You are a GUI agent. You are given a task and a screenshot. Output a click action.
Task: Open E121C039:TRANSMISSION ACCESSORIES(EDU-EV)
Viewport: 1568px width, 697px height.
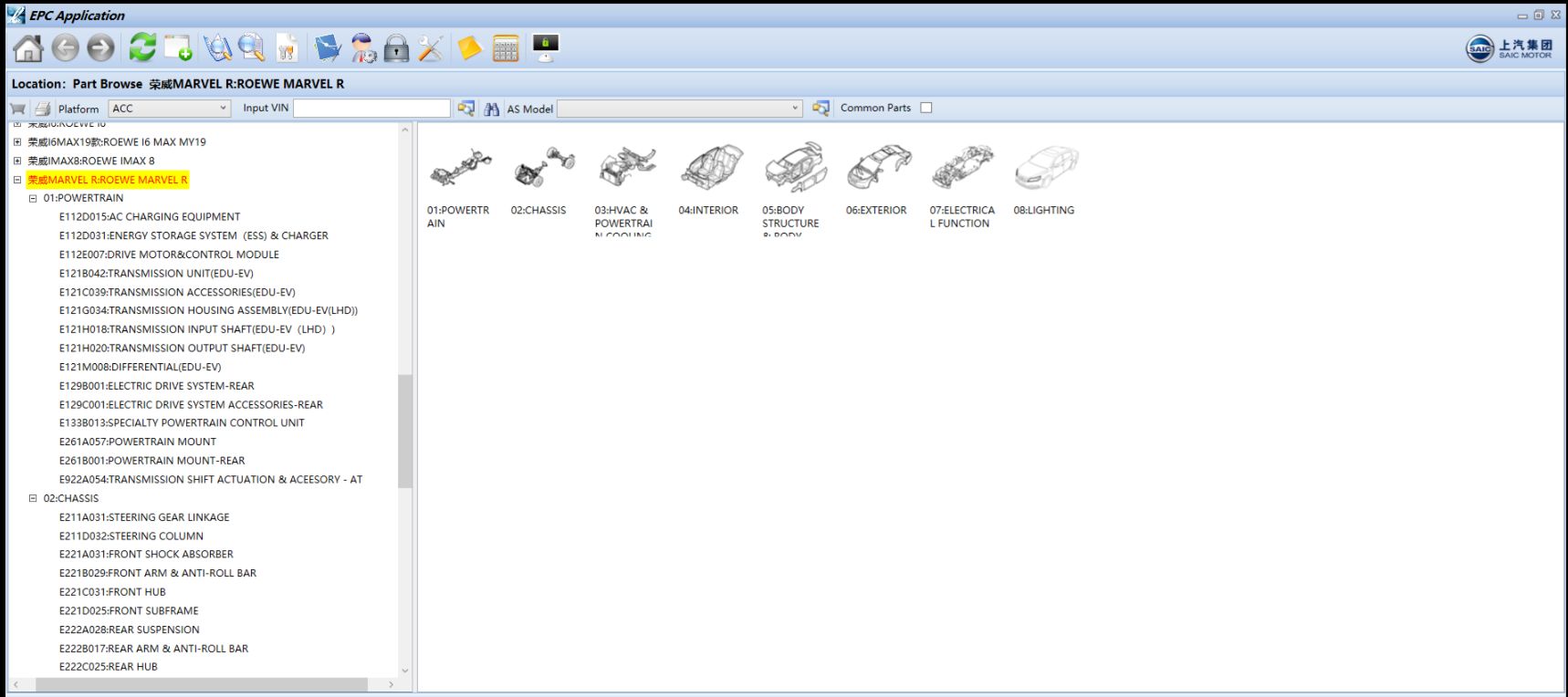click(x=177, y=292)
